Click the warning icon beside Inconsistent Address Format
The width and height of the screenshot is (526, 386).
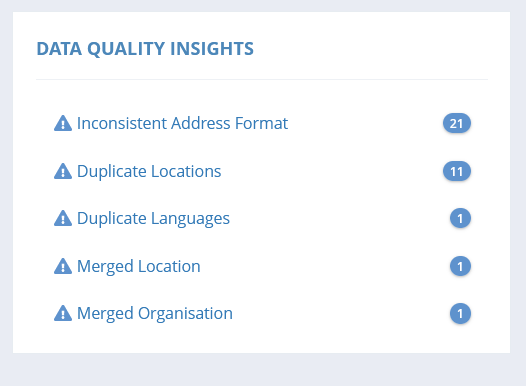point(63,123)
